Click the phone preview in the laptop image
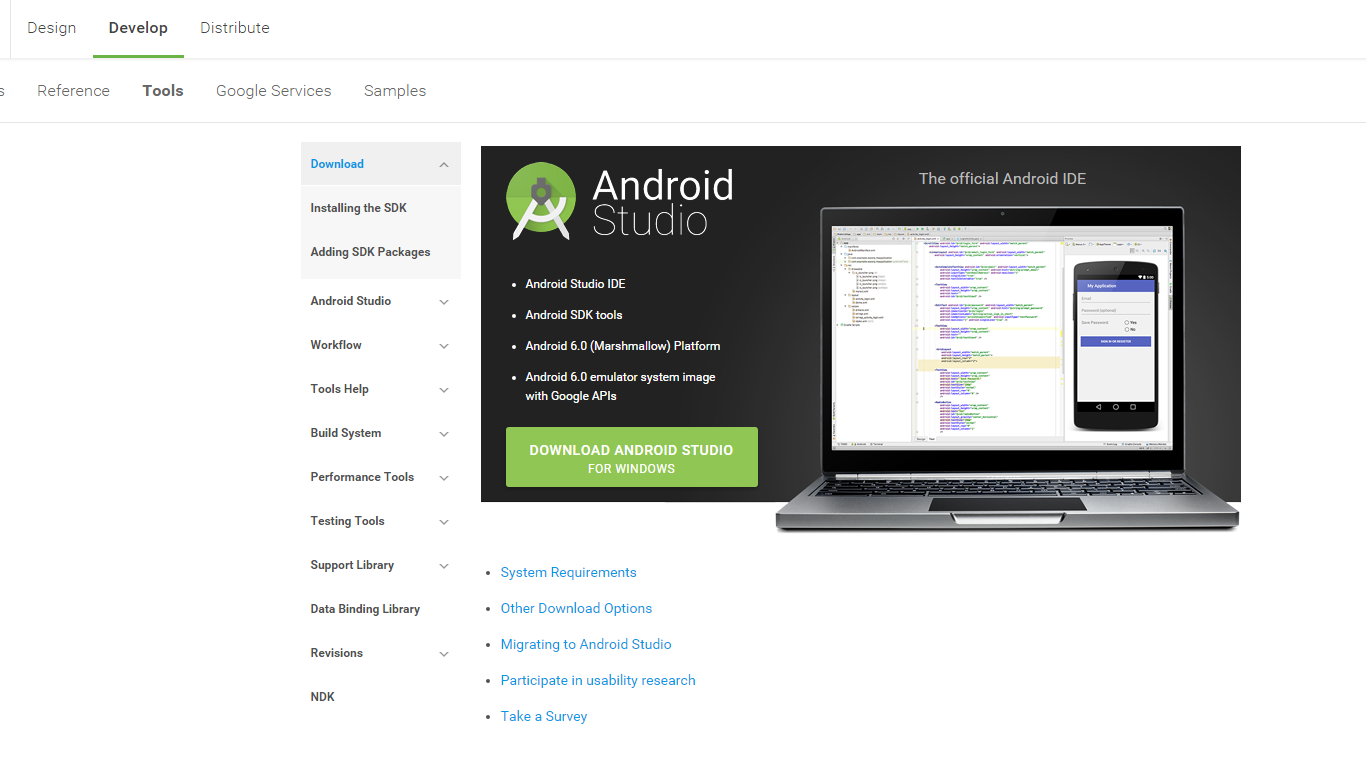The height and width of the screenshot is (757, 1366). [x=1118, y=345]
